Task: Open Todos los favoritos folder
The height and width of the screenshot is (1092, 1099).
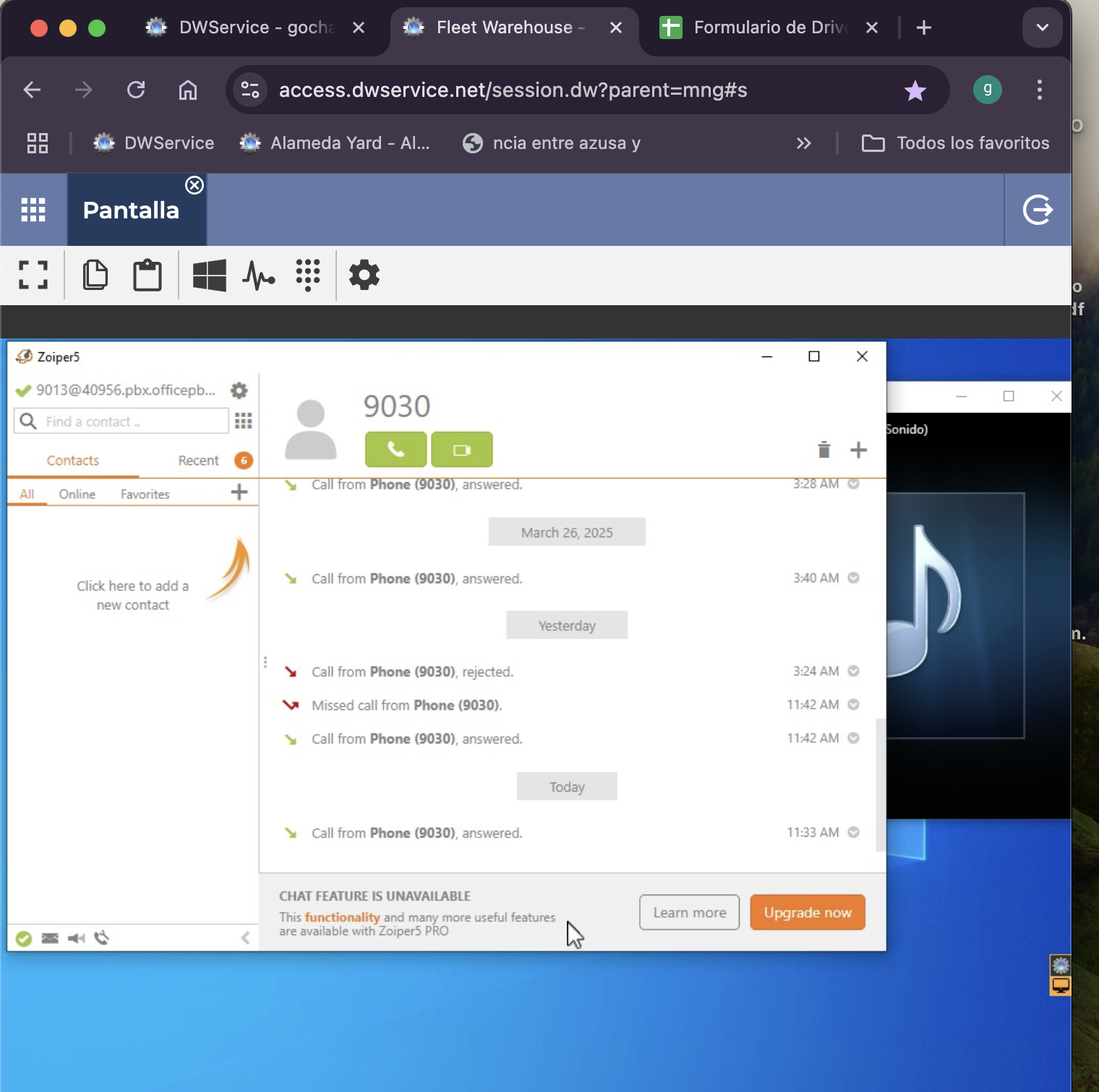Action: (955, 143)
